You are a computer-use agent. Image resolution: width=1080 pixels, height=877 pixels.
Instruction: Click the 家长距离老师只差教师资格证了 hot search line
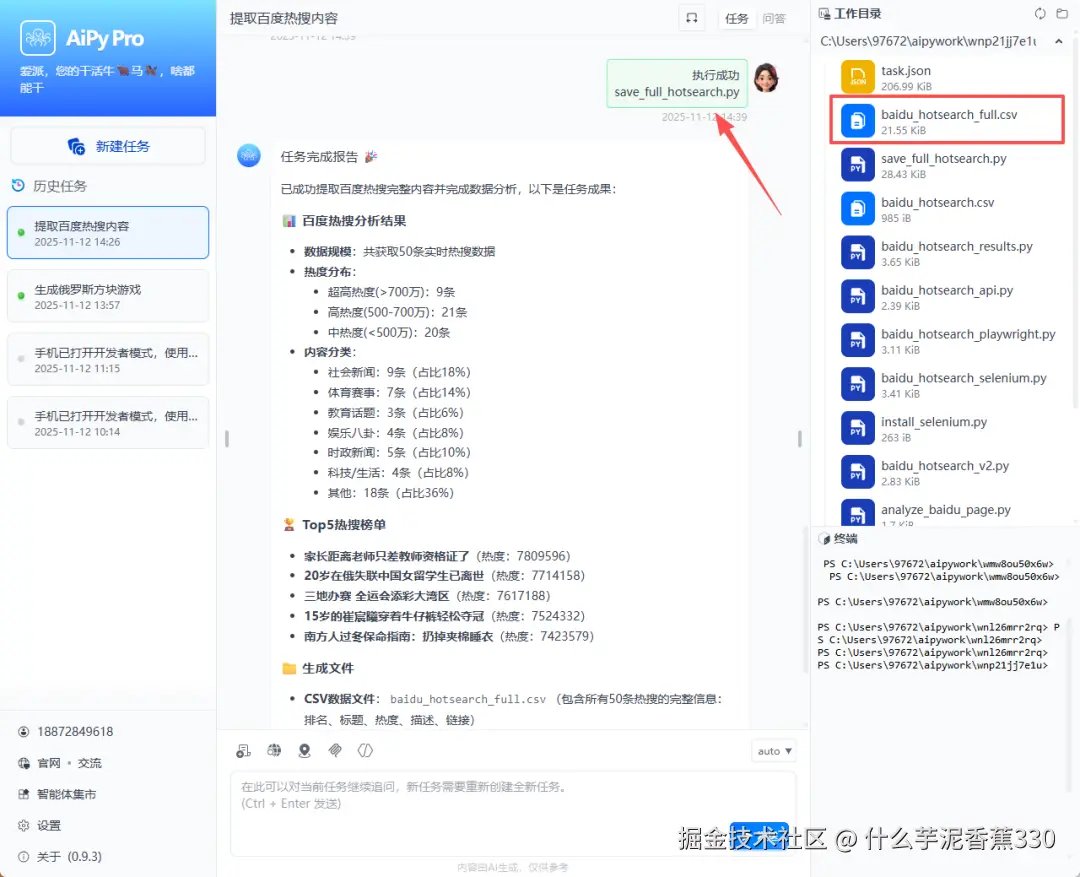point(437,556)
